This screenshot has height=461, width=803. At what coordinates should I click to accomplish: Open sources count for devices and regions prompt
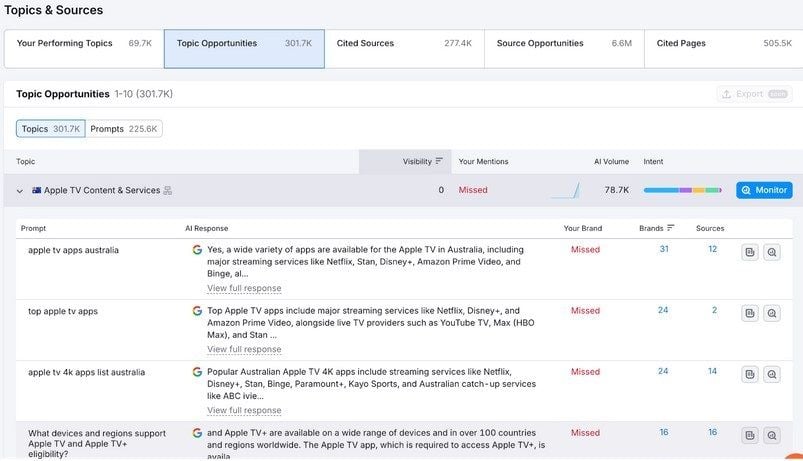(712, 432)
